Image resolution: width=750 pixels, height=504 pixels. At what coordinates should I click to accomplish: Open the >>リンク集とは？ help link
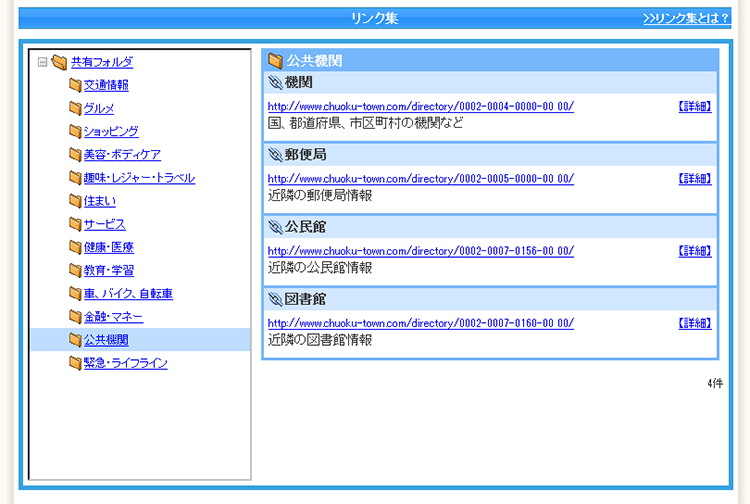point(686,18)
